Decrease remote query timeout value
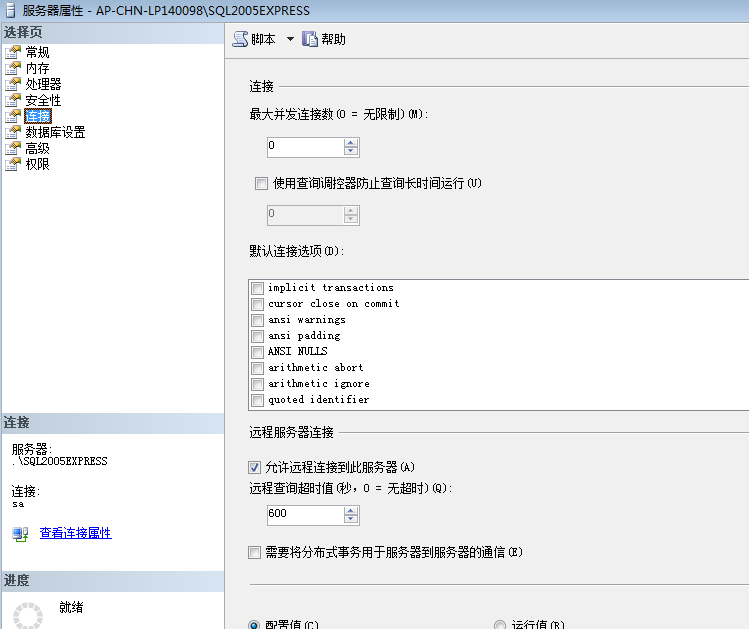The height and width of the screenshot is (629, 749). [x=351, y=520]
